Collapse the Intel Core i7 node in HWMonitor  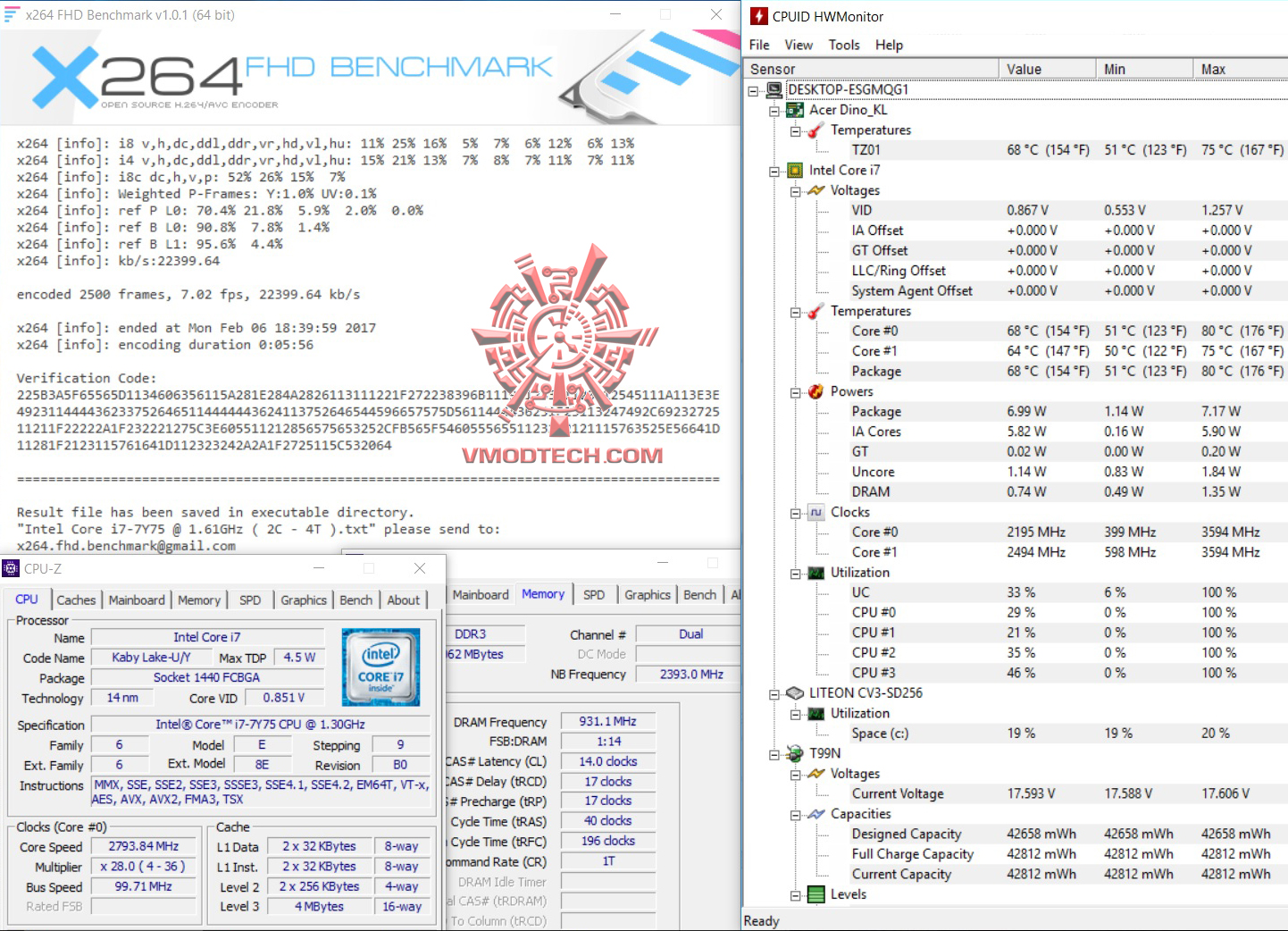774,172
